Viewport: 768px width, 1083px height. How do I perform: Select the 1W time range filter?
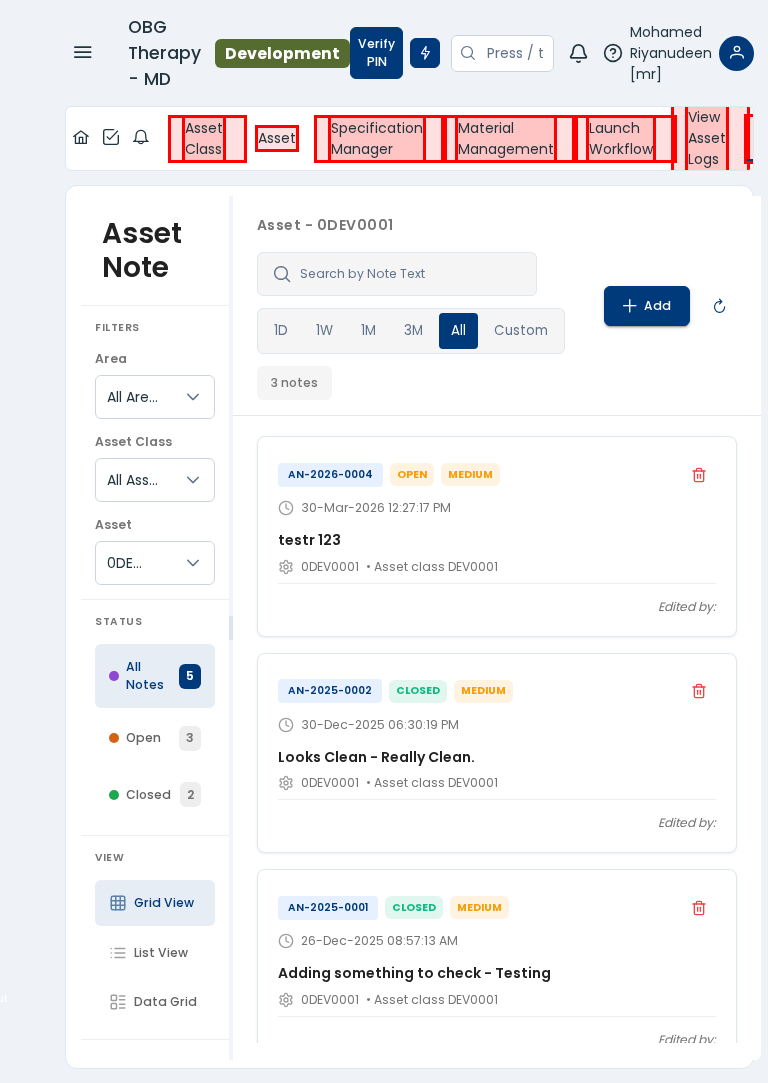click(x=324, y=330)
